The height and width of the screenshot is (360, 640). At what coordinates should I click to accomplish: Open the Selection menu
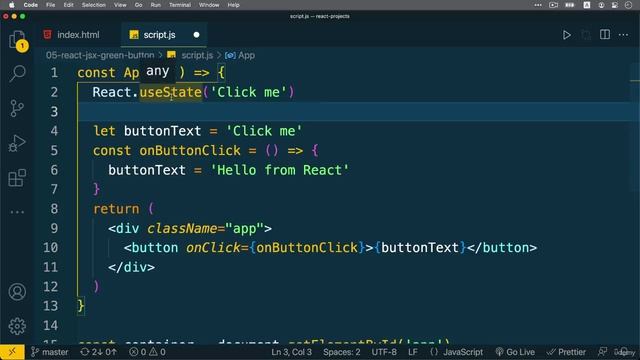click(93, 5)
